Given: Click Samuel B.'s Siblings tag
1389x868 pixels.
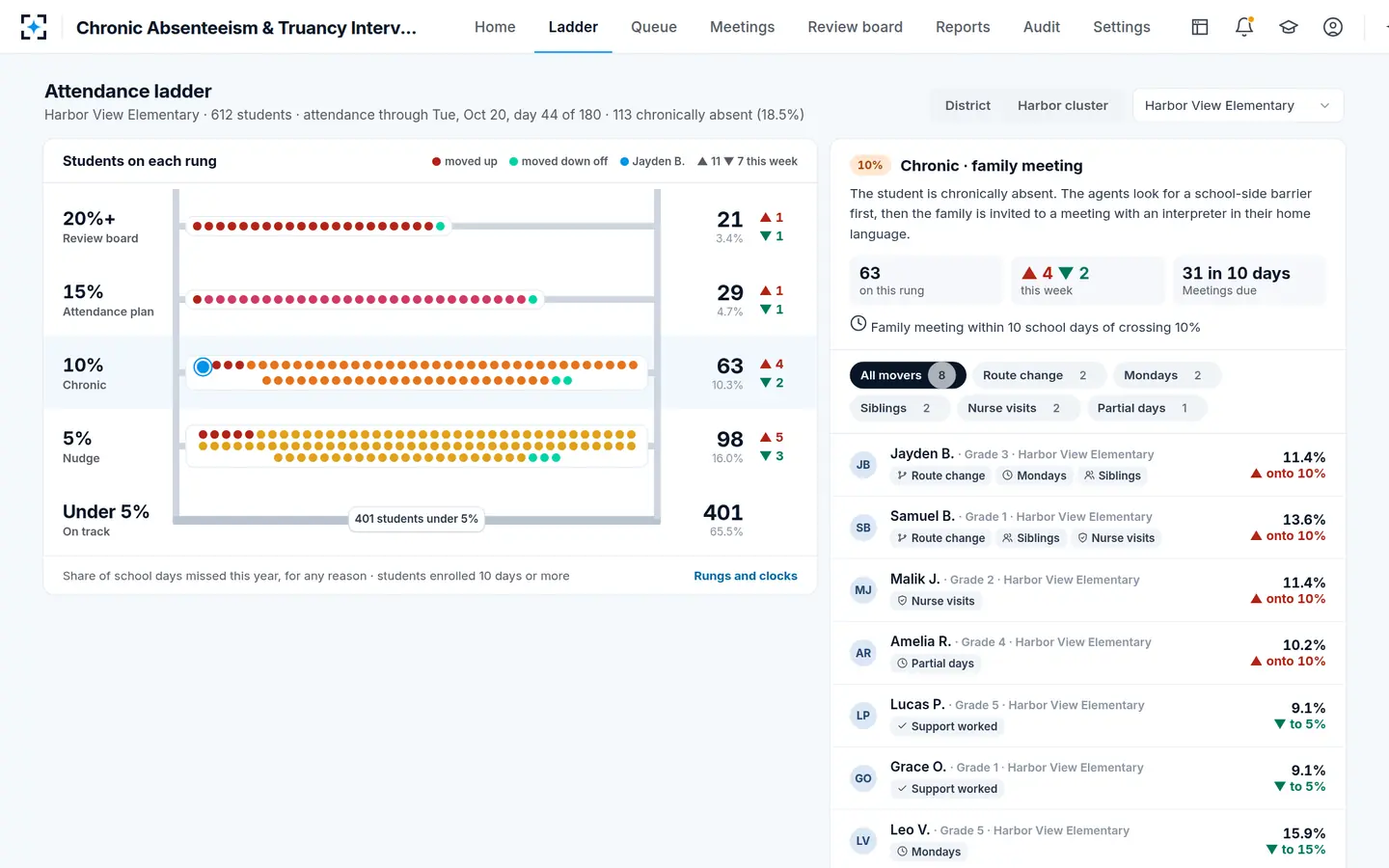Looking at the screenshot, I should pyautogui.click(x=1031, y=538).
